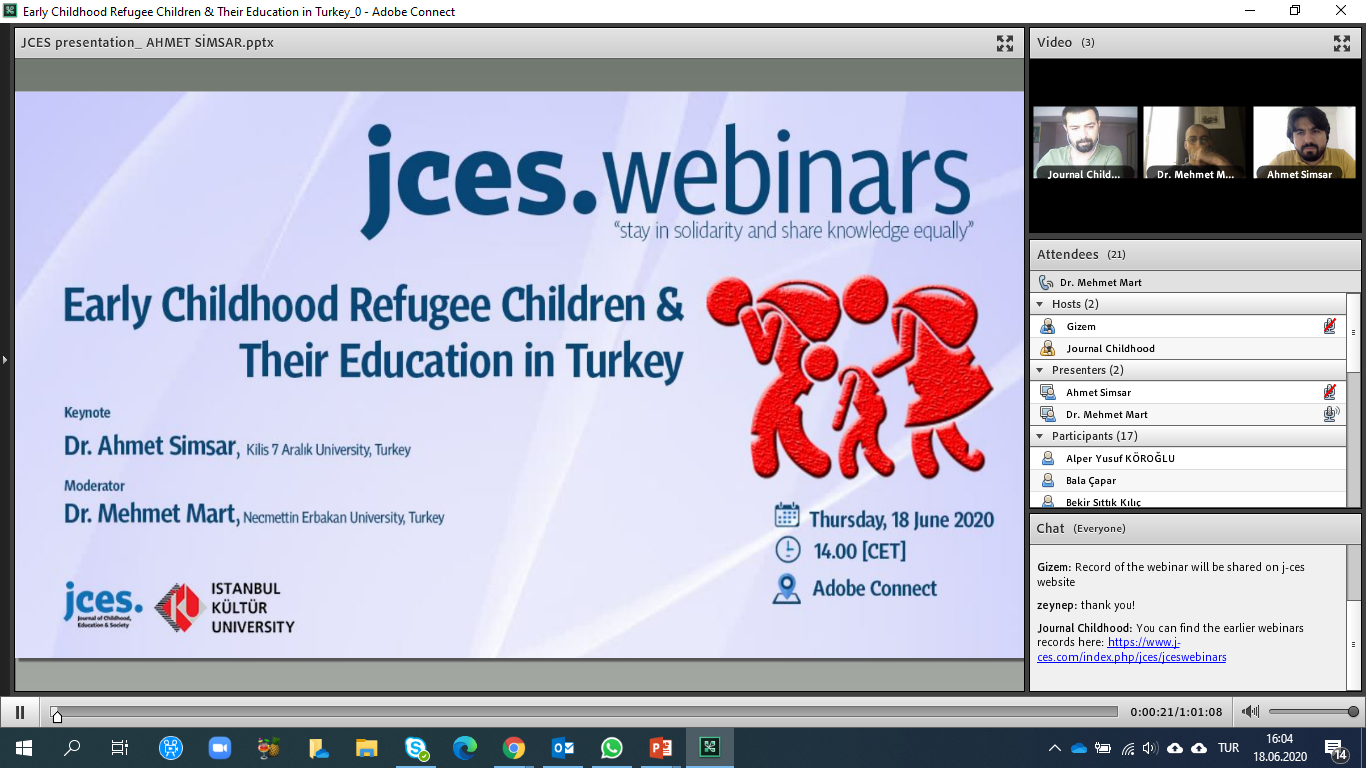The image size is (1366, 768).
Task: Collapse the Participants (17) group
Action: 1040,436
